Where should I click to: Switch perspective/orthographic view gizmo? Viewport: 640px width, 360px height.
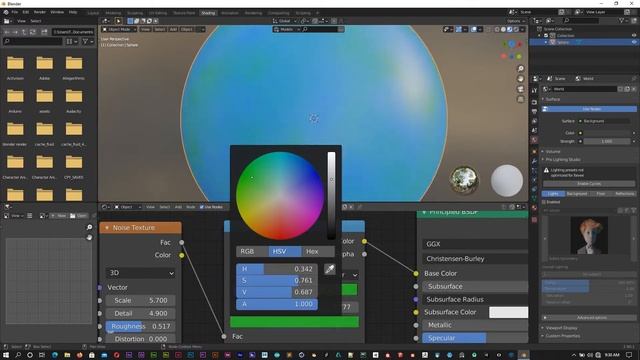[520, 99]
